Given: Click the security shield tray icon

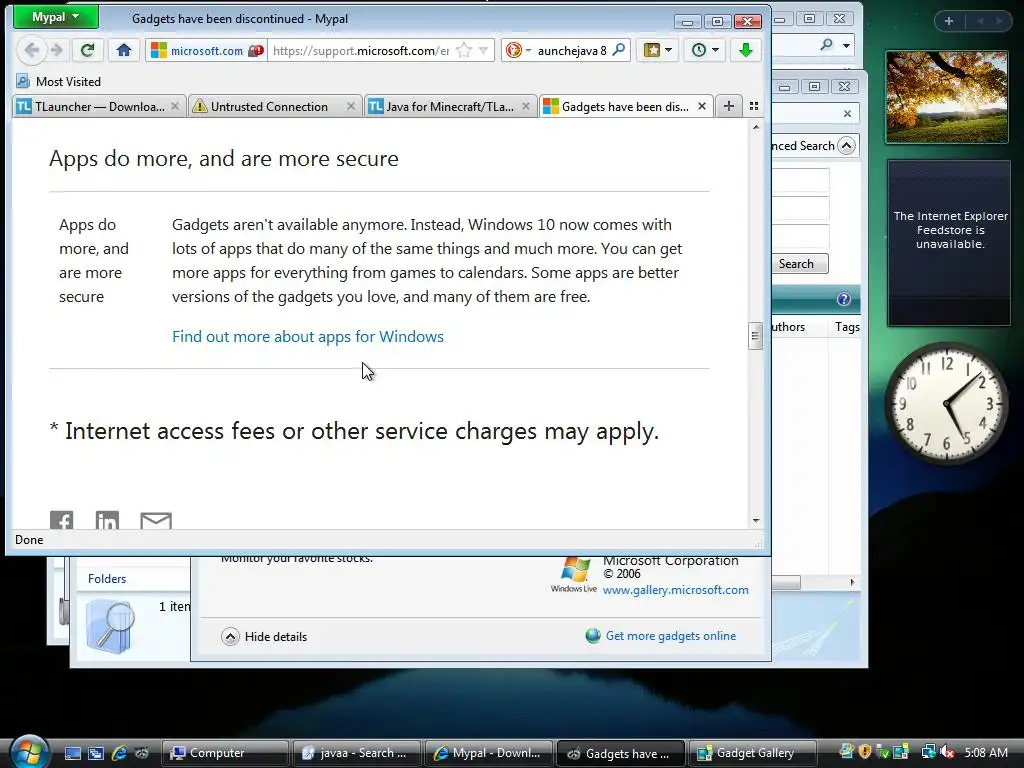Looking at the screenshot, I should click(865, 752).
